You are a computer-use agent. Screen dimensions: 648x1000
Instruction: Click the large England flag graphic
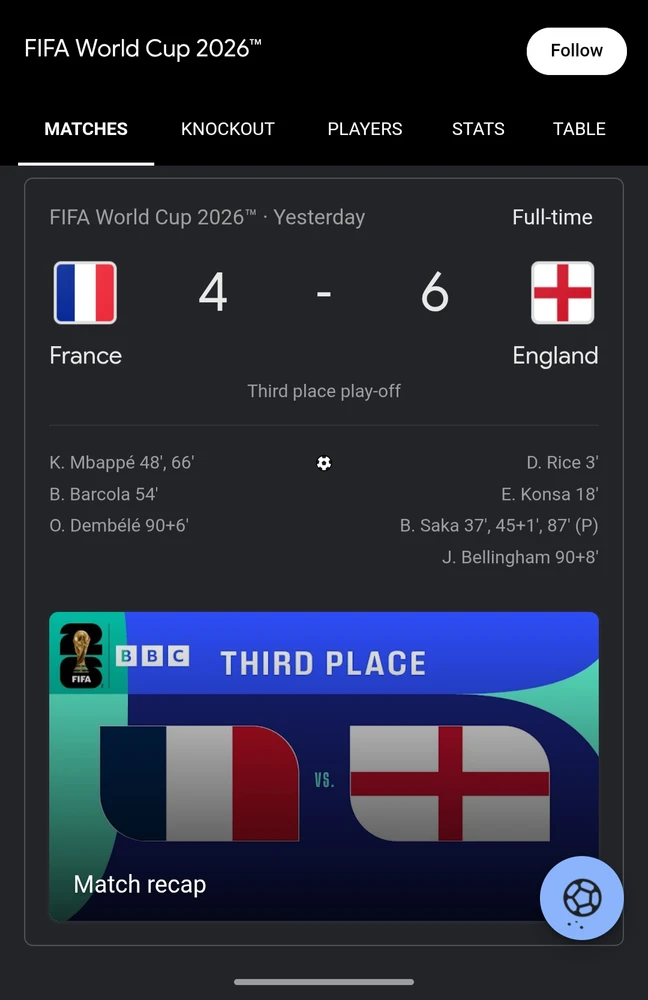pyautogui.click(x=450, y=783)
